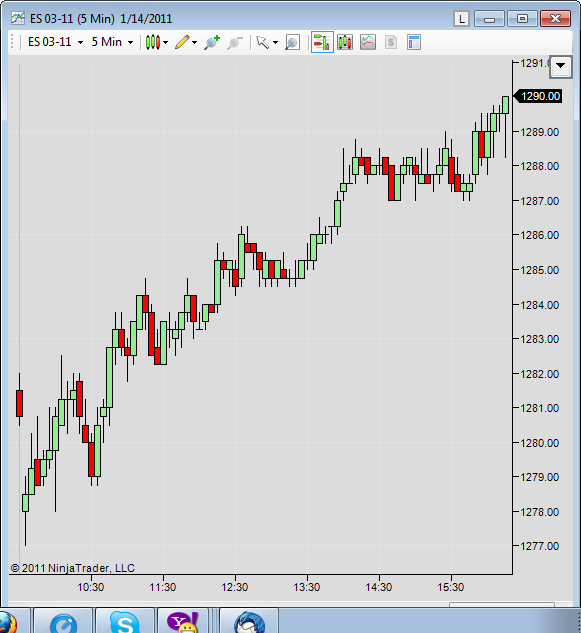Open the 5 Min interval dropdown
The width and height of the screenshot is (581, 633).
112,42
